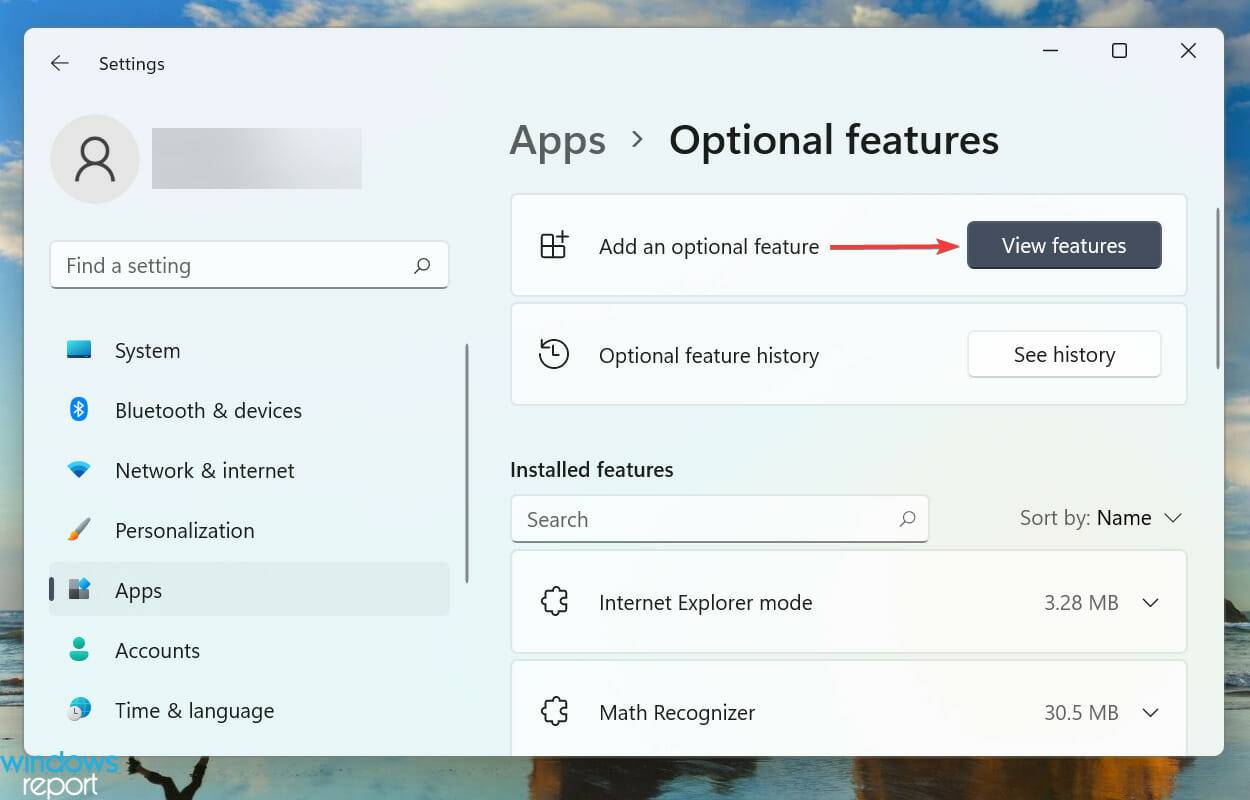Click the user profile avatar
The width and height of the screenshot is (1250, 800).
coord(94,158)
